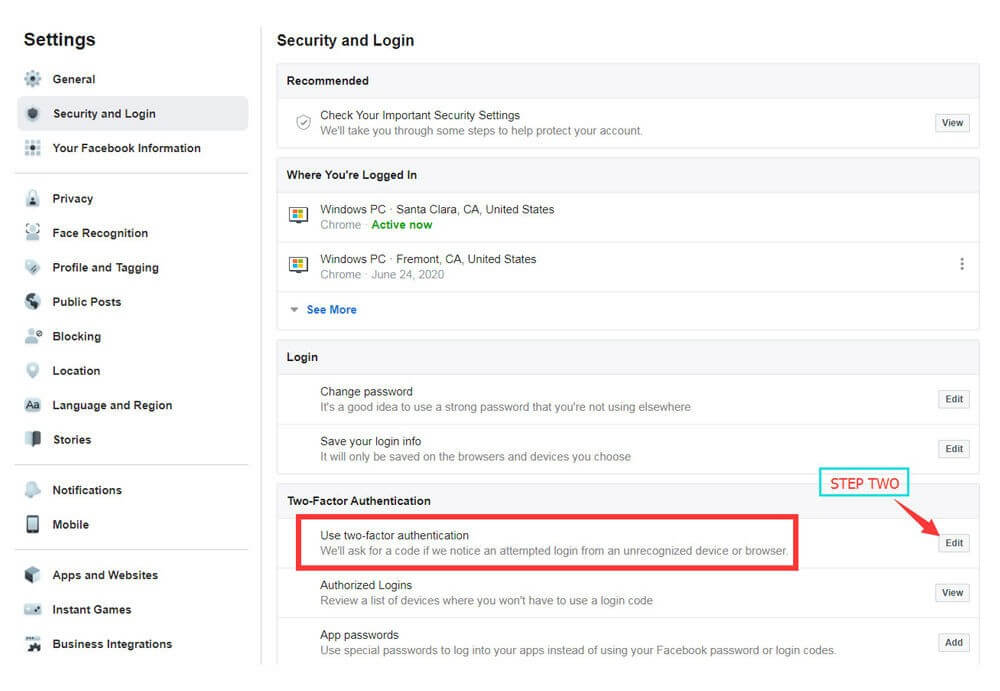Image resolution: width=1000 pixels, height=691 pixels.
Task: Add App passwords
Action: [x=953, y=643]
